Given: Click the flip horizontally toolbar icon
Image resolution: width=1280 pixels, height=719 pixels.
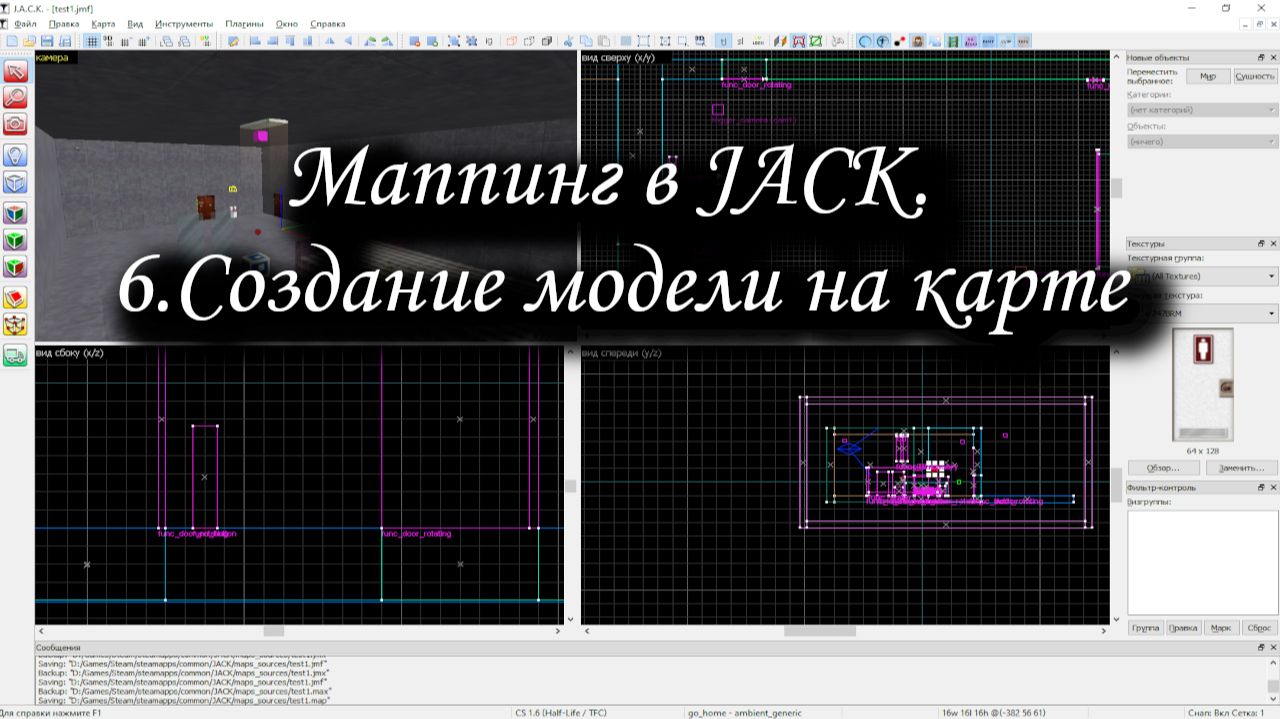Looking at the screenshot, I should pos(330,41).
